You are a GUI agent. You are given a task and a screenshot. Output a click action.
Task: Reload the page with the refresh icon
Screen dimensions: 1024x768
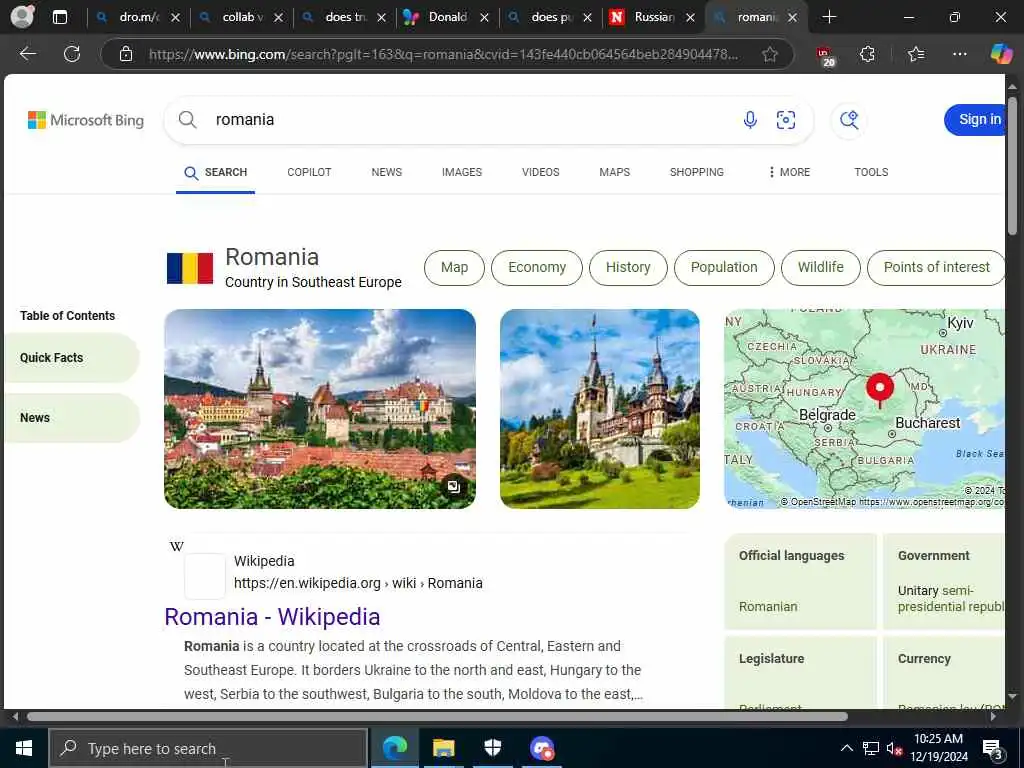[x=72, y=54]
